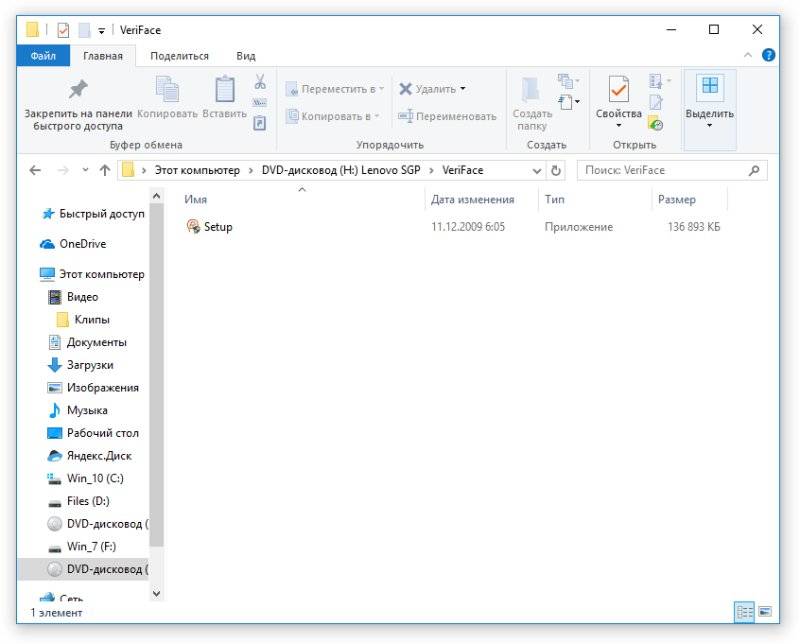Open Яндекс.Диск in the sidebar

tap(89, 456)
